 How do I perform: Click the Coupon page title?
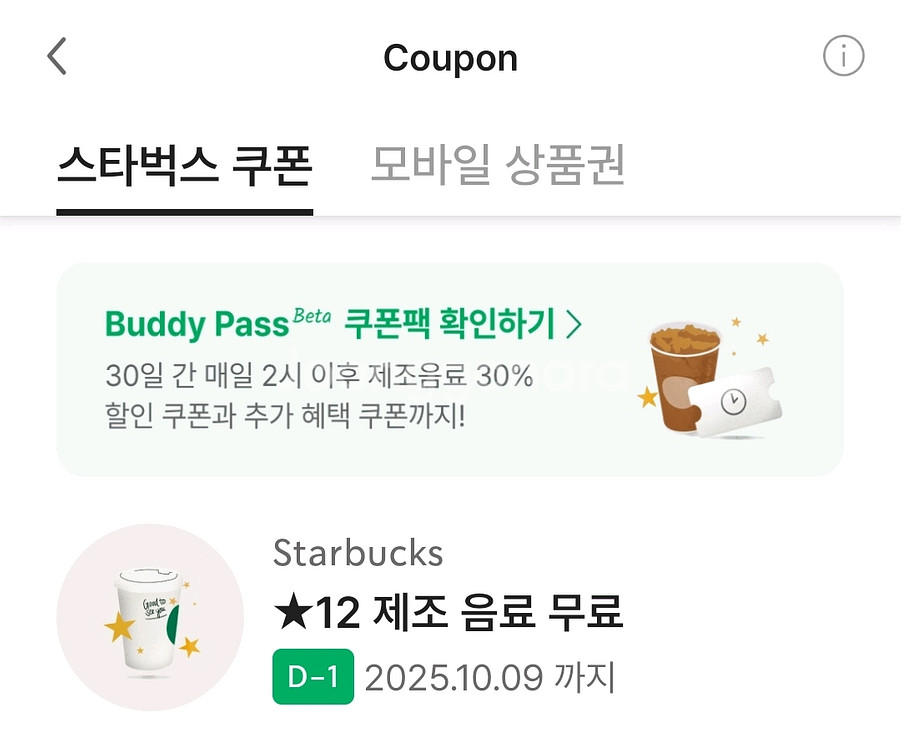tap(450, 58)
